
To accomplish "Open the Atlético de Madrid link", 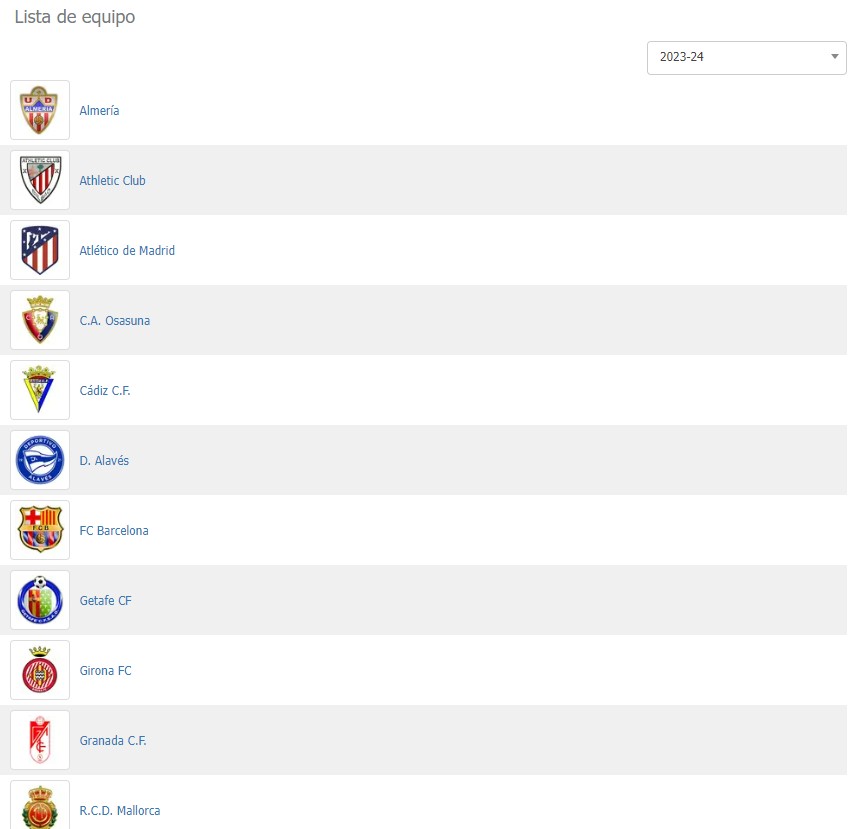I will pyautogui.click(x=127, y=251).
